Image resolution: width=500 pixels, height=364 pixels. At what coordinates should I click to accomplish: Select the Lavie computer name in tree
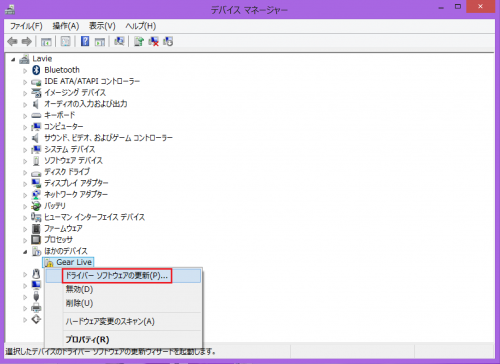pos(42,59)
